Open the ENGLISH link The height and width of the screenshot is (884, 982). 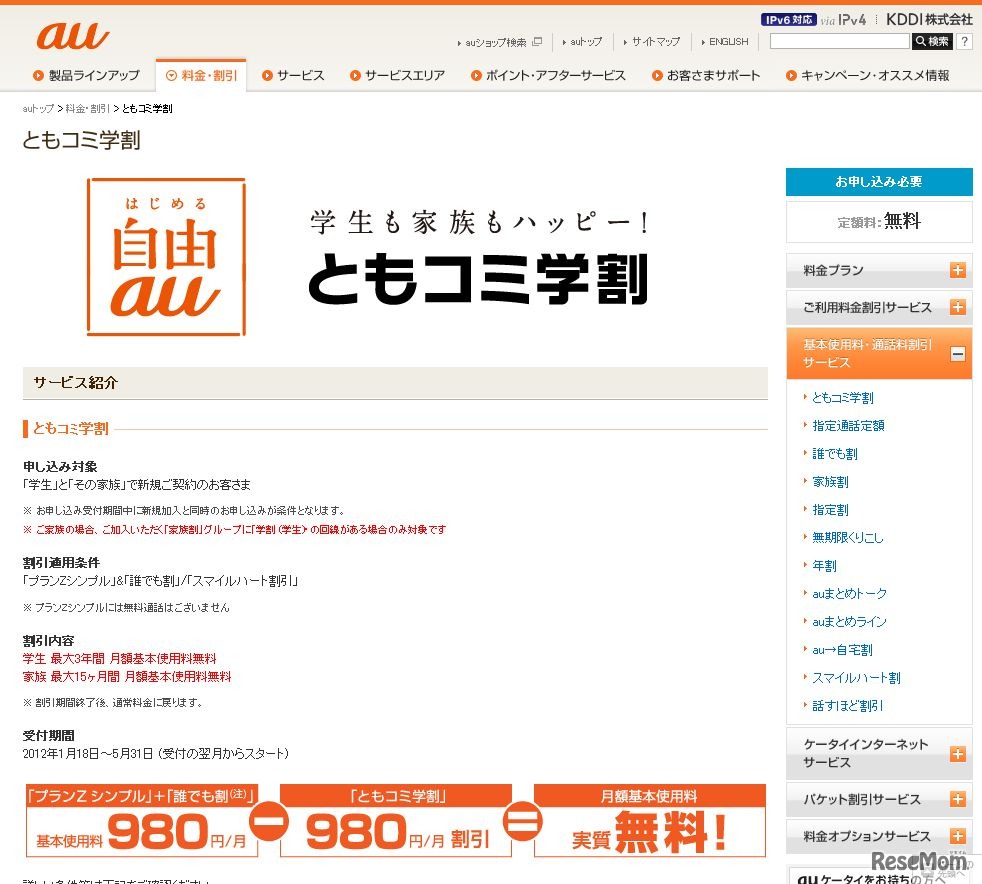pyautogui.click(x=726, y=42)
